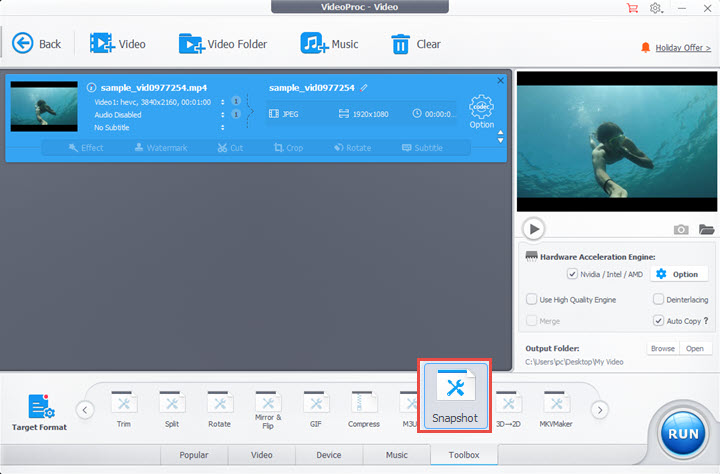The image size is (720, 474).
Task: Open the output folder icon under preview
Action: [706, 229]
